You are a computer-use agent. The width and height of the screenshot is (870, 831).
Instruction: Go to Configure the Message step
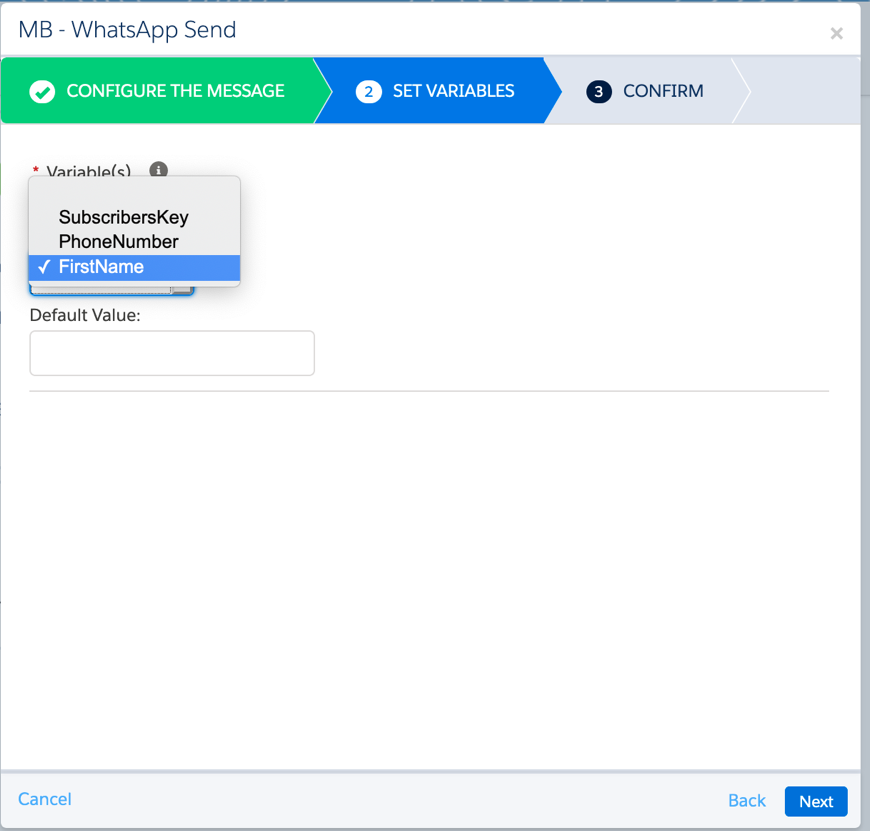tap(175, 91)
